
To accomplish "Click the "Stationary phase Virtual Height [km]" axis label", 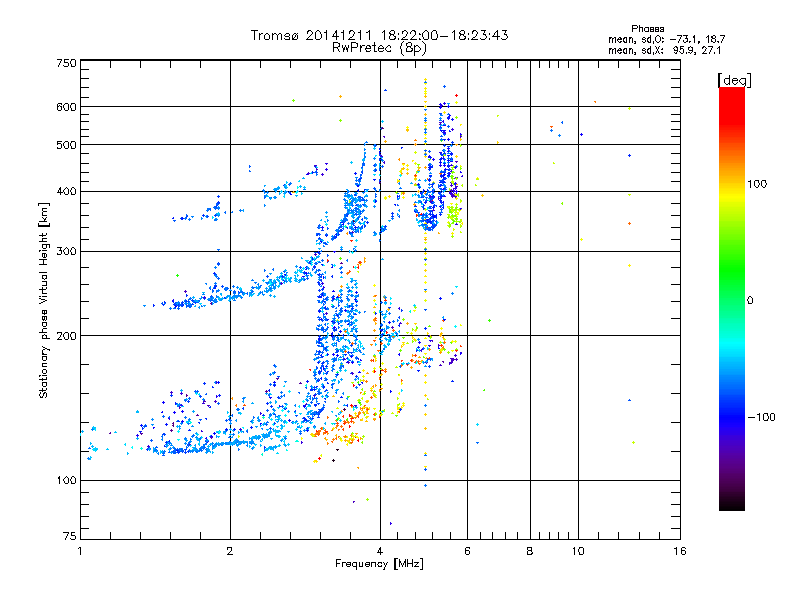I will 44,301.
